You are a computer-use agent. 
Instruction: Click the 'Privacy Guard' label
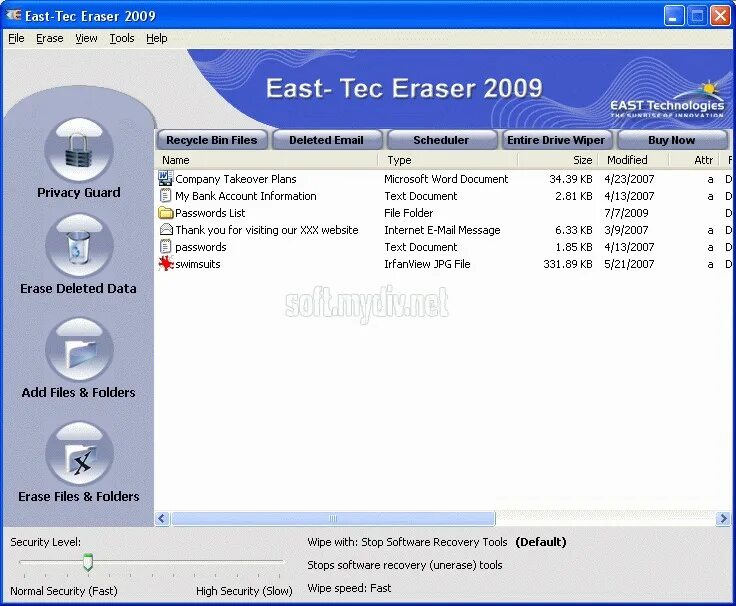pyautogui.click(x=79, y=192)
